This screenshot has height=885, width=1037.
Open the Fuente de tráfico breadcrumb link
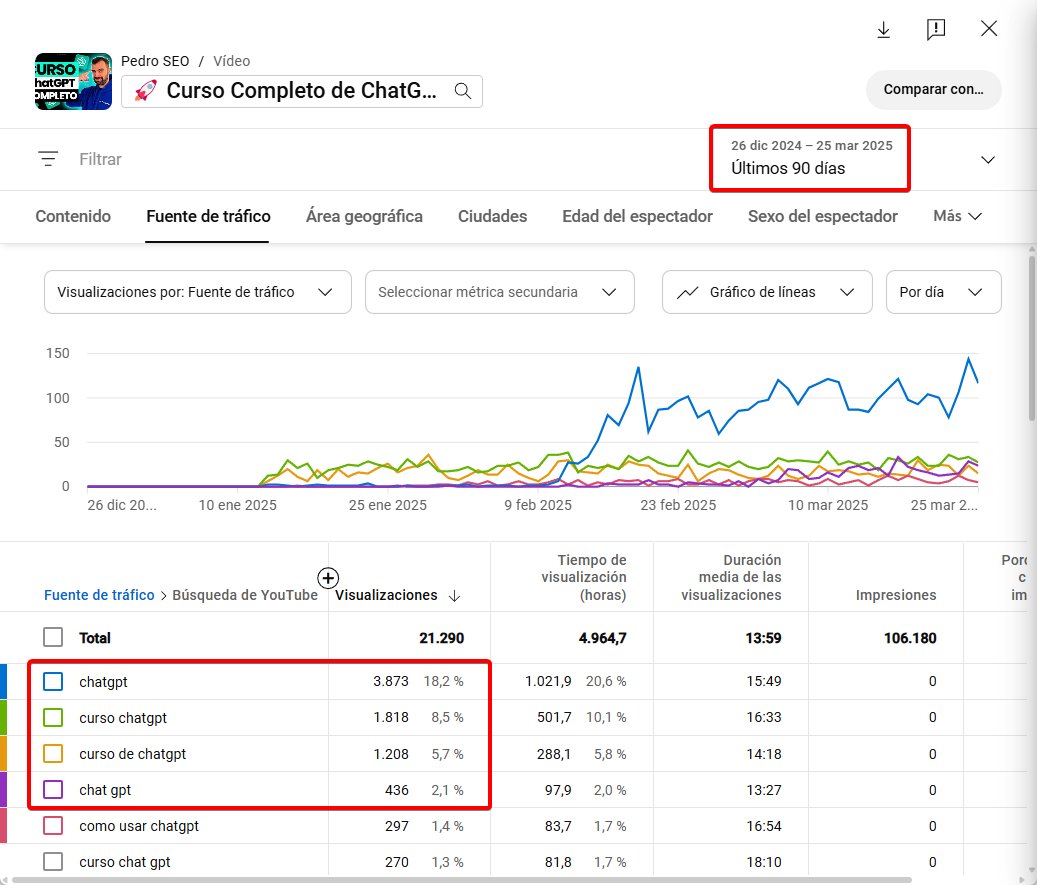[x=98, y=595]
